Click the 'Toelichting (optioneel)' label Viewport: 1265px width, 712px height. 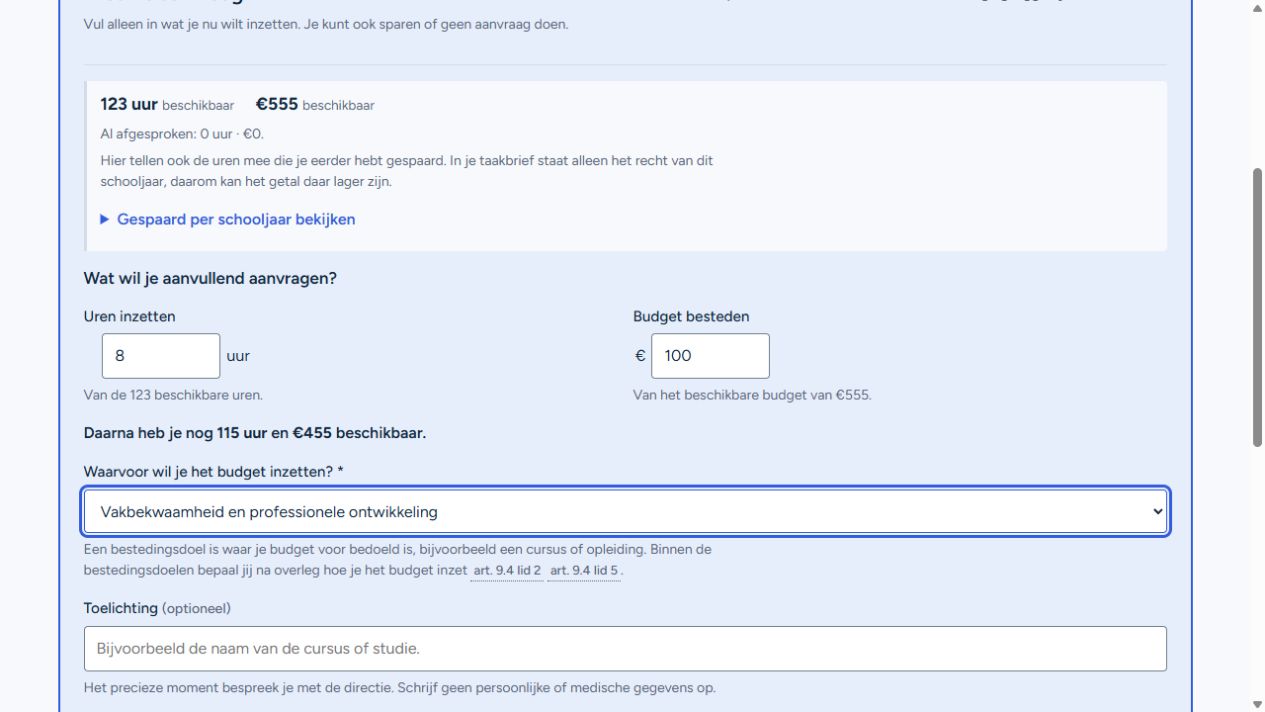tap(157, 608)
